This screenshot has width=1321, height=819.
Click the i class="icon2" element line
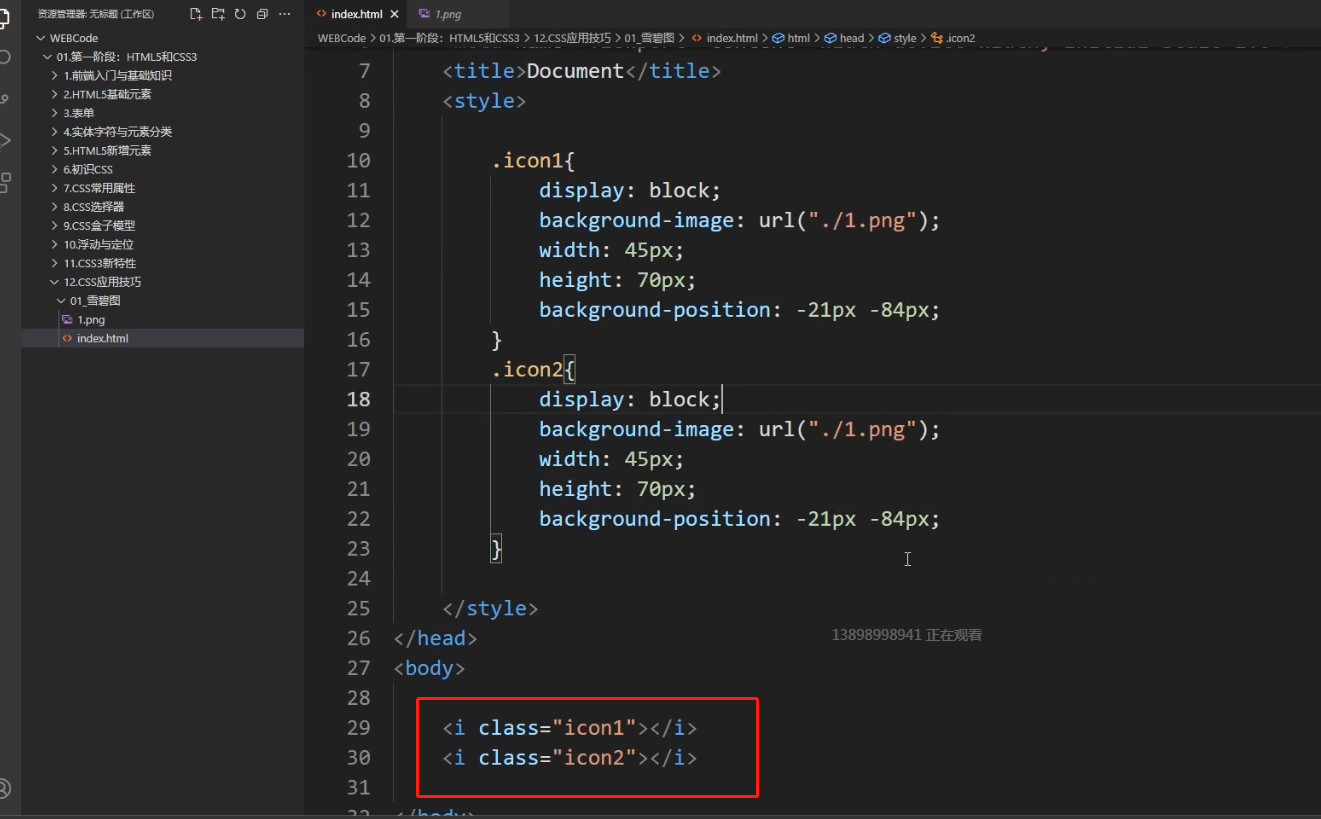(x=570, y=758)
